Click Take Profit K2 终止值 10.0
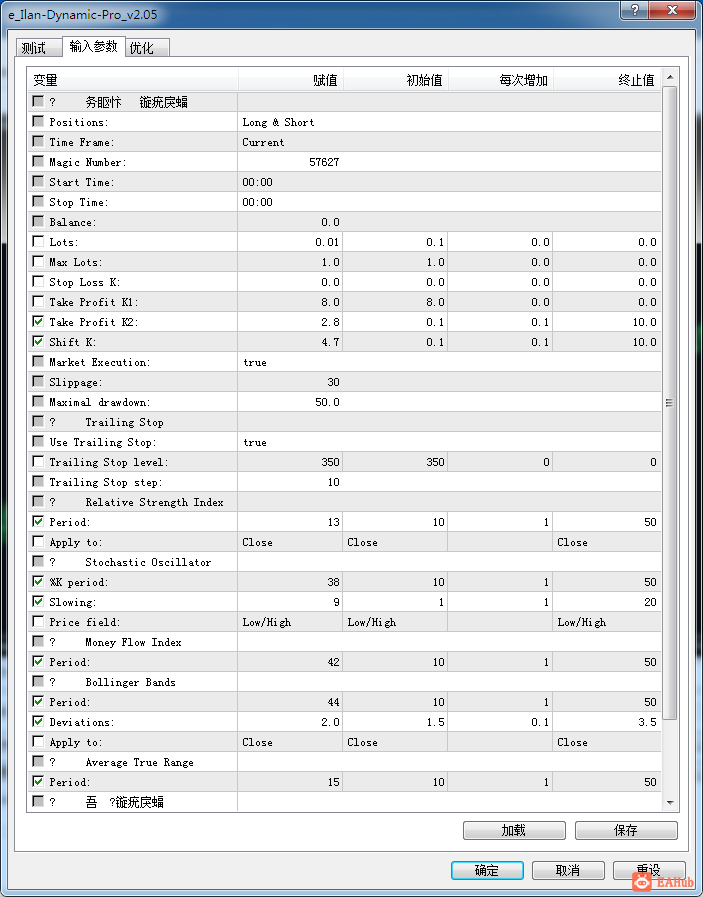The width and height of the screenshot is (703, 897). click(645, 322)
